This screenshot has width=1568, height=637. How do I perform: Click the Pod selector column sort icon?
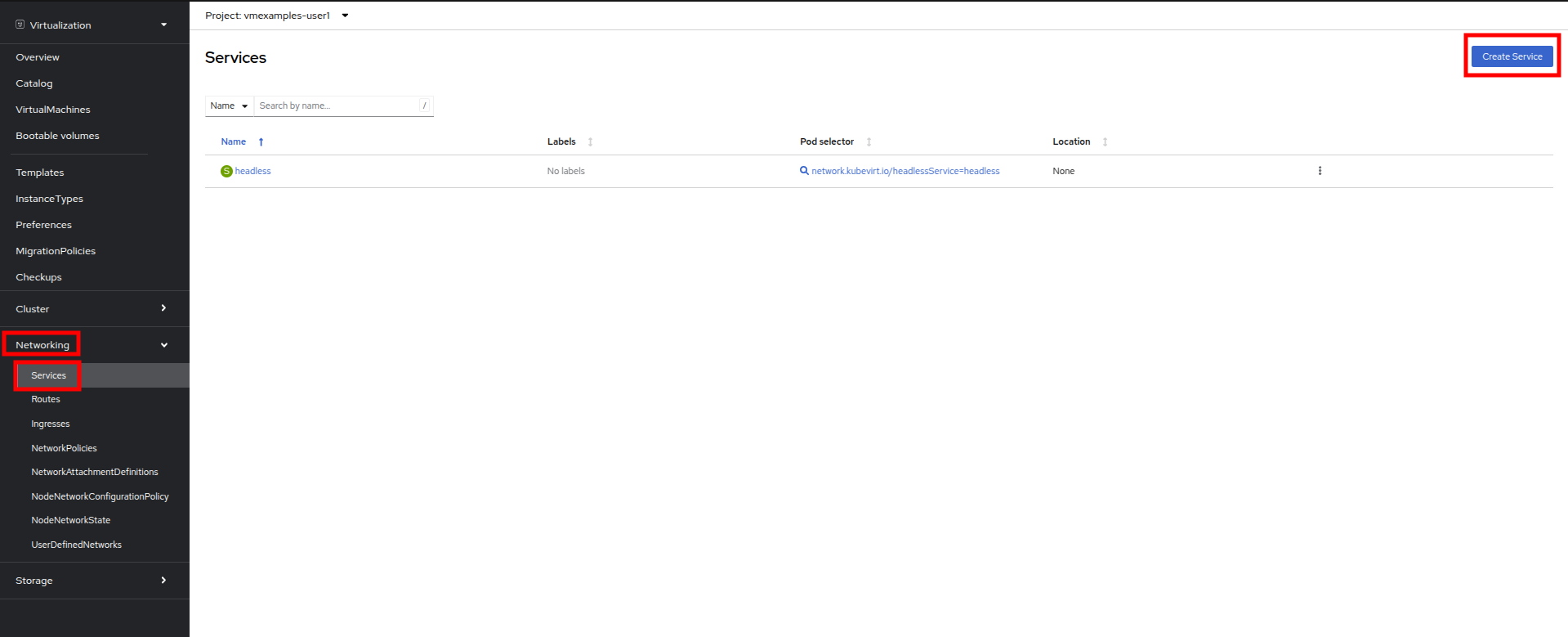point(869,142)
